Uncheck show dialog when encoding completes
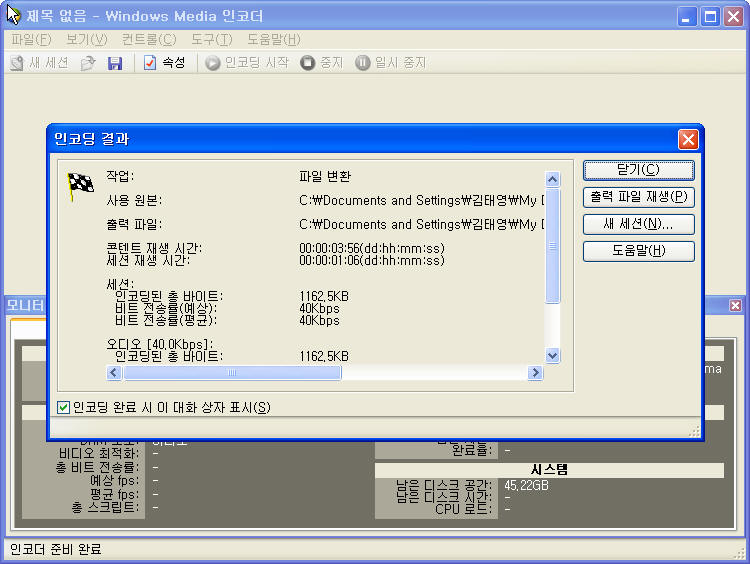The image size is (750, 564). coord(63,408)
